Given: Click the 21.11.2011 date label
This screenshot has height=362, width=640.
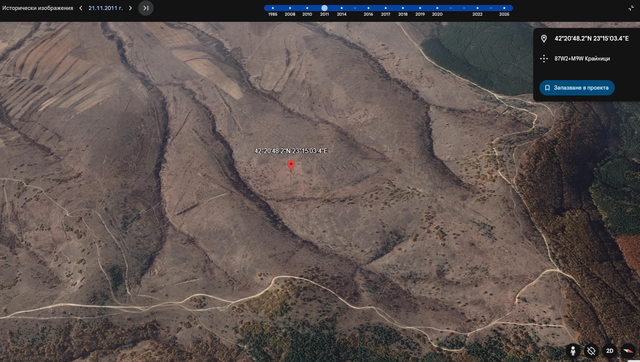Looking at the screenshot, I should [x=105, y=8].
